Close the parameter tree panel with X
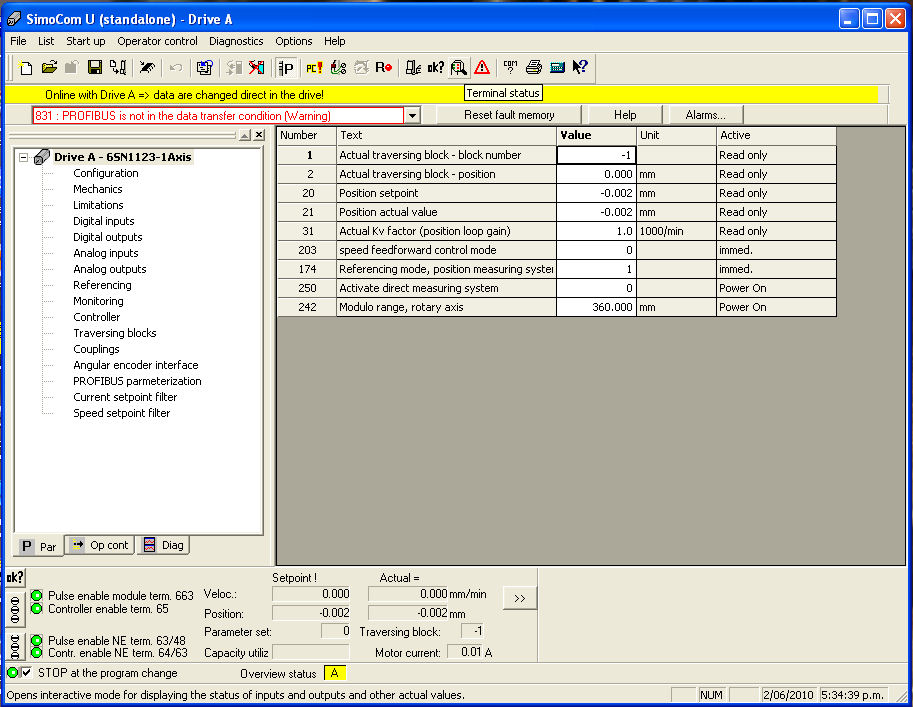The image size is (913, 707). pyautogui.click(x=259, y=135)
